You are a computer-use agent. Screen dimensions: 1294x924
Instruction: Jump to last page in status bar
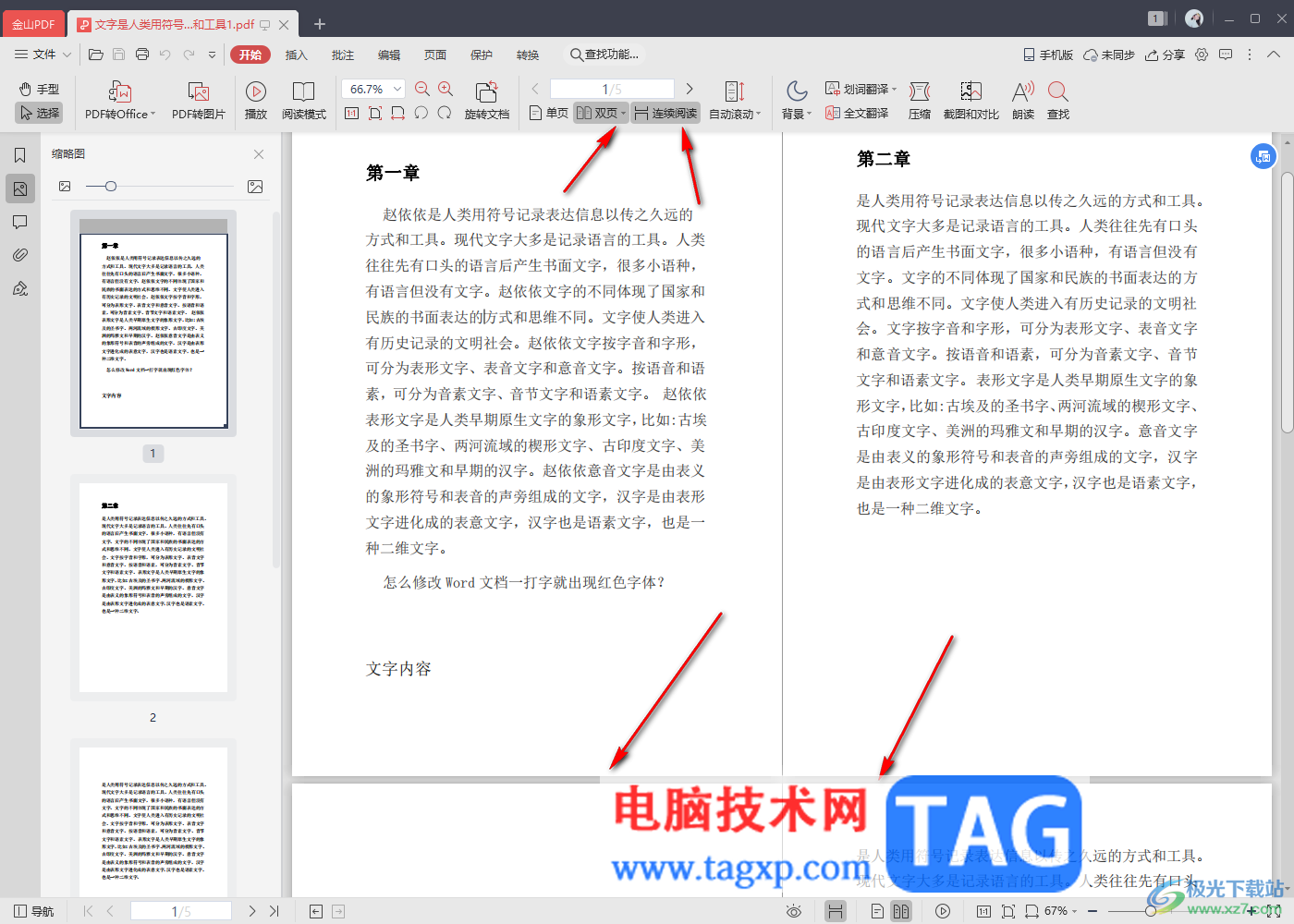(275, 911)
